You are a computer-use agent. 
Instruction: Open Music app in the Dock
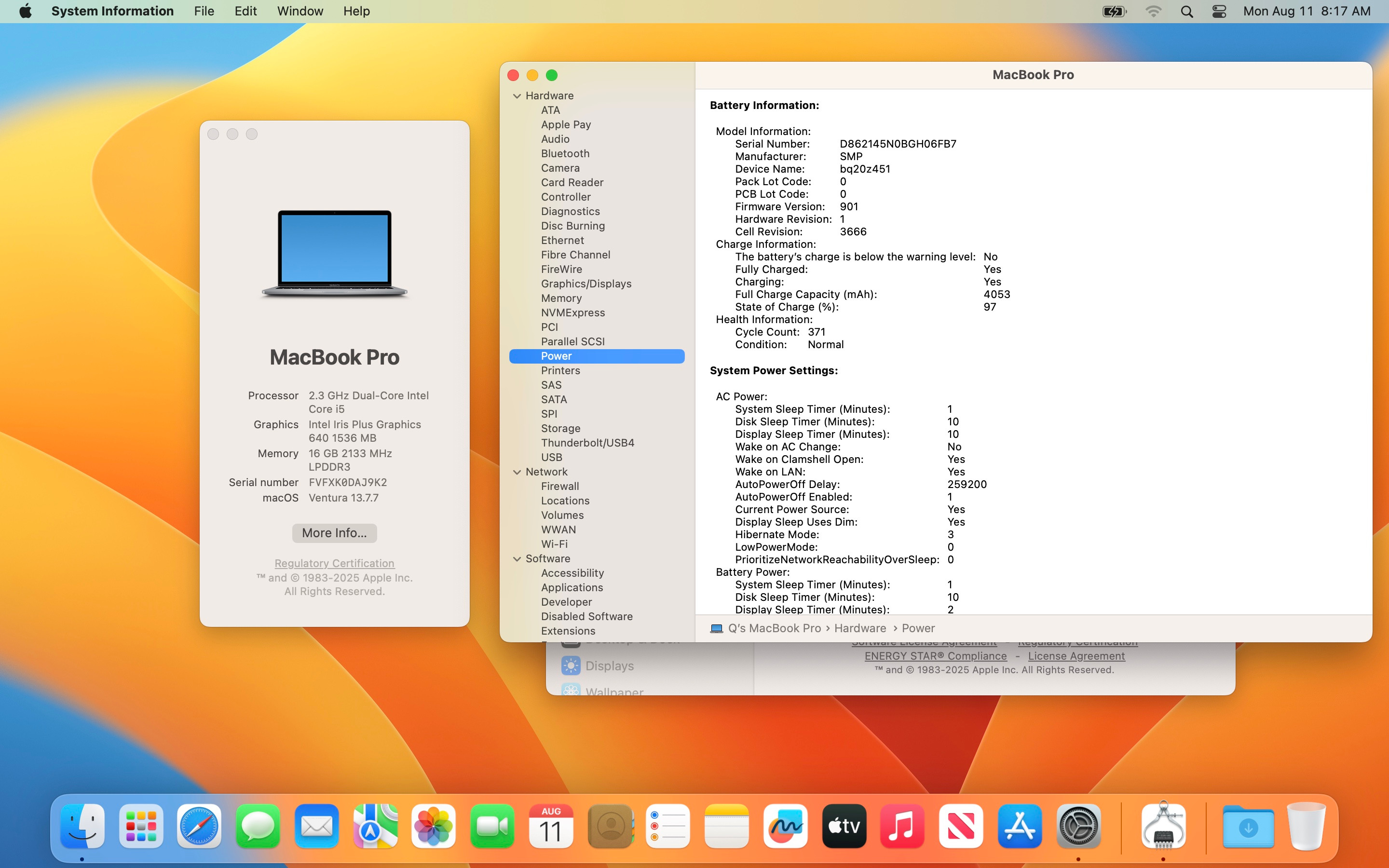(x=903, y=826)
